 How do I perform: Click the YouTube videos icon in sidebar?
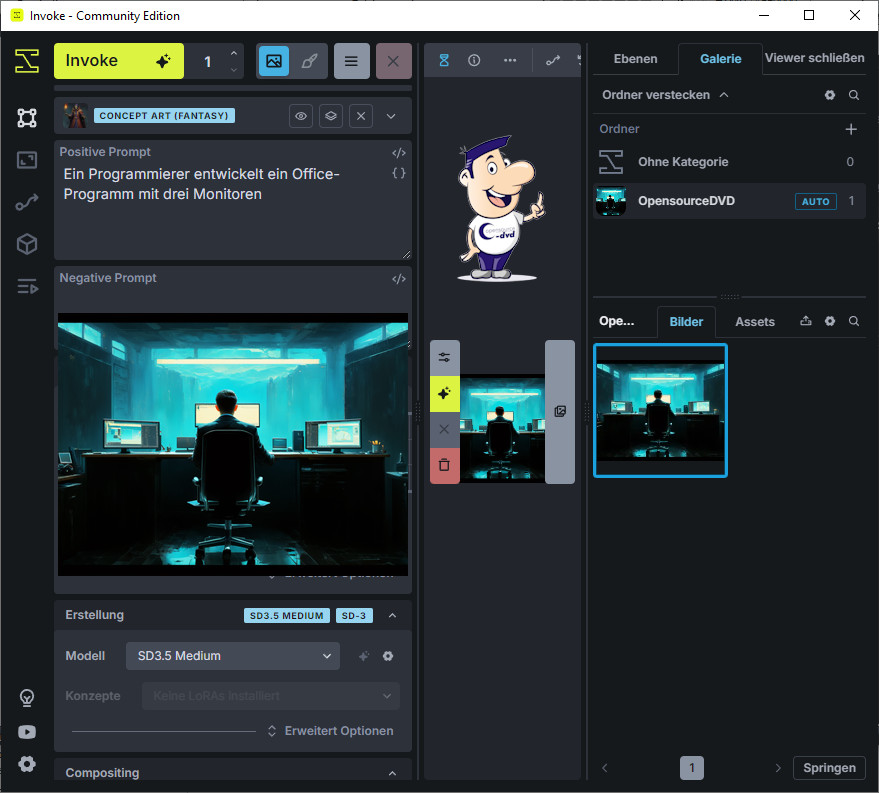point(27,732)
